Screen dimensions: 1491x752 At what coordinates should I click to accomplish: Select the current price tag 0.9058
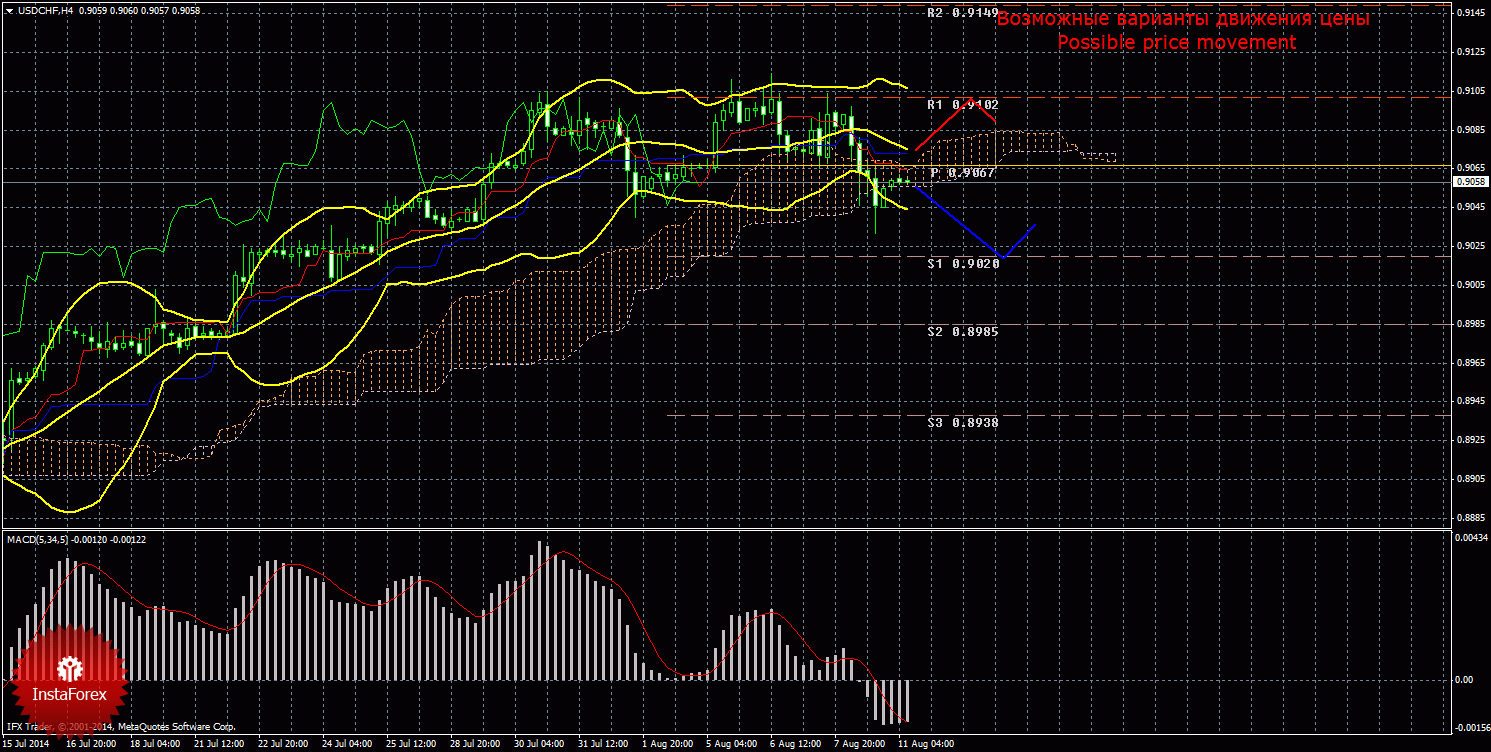[x=1471, y=182]
